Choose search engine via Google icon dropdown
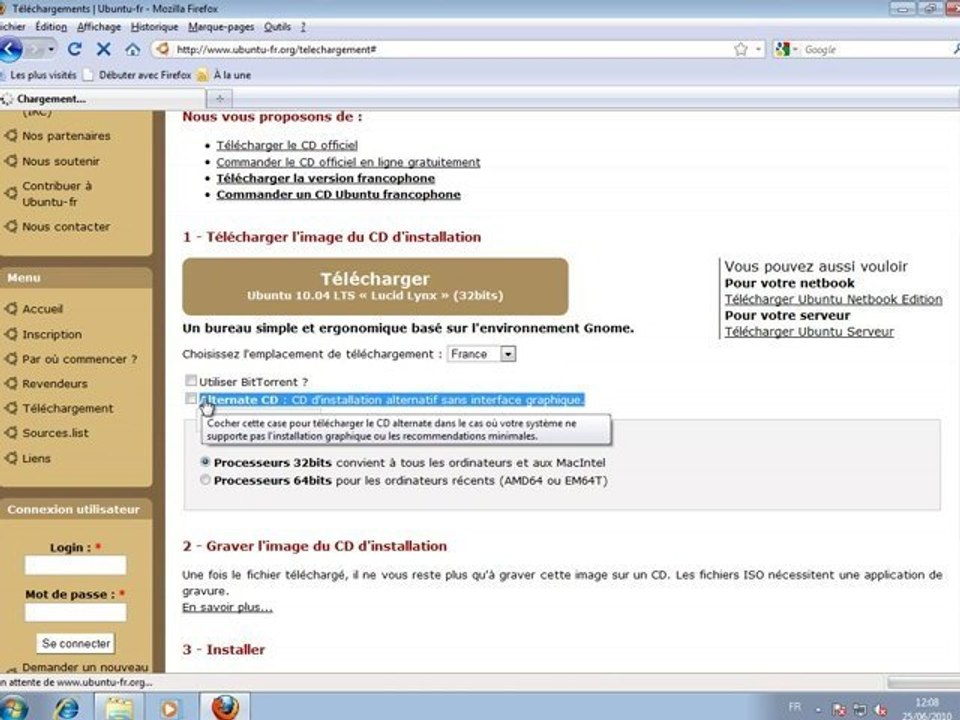The height and width of the screenshot is (720, 960). click(787, 50)
